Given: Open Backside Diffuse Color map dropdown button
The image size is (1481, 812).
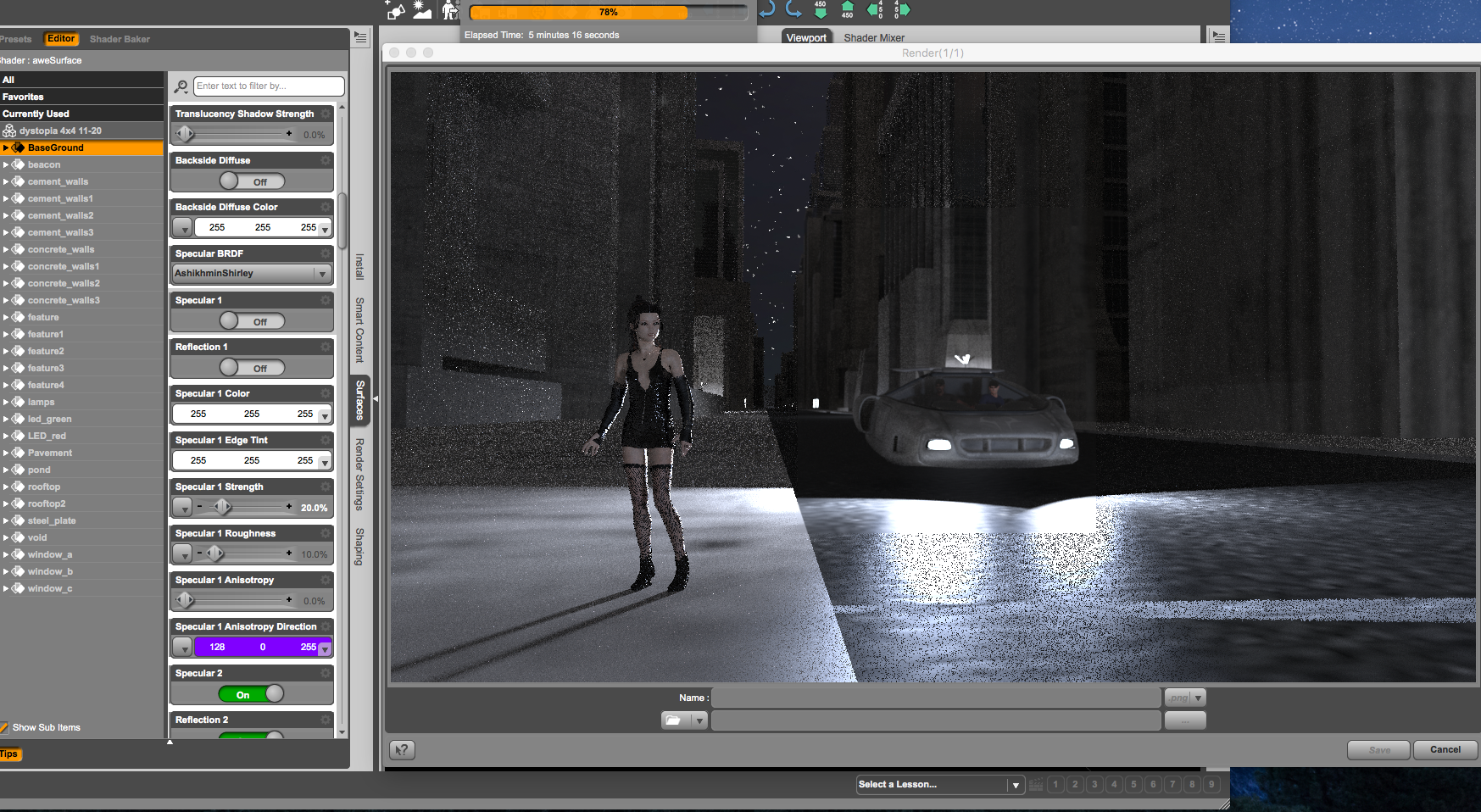Looking at the screenshot, I should coord(182,227).
